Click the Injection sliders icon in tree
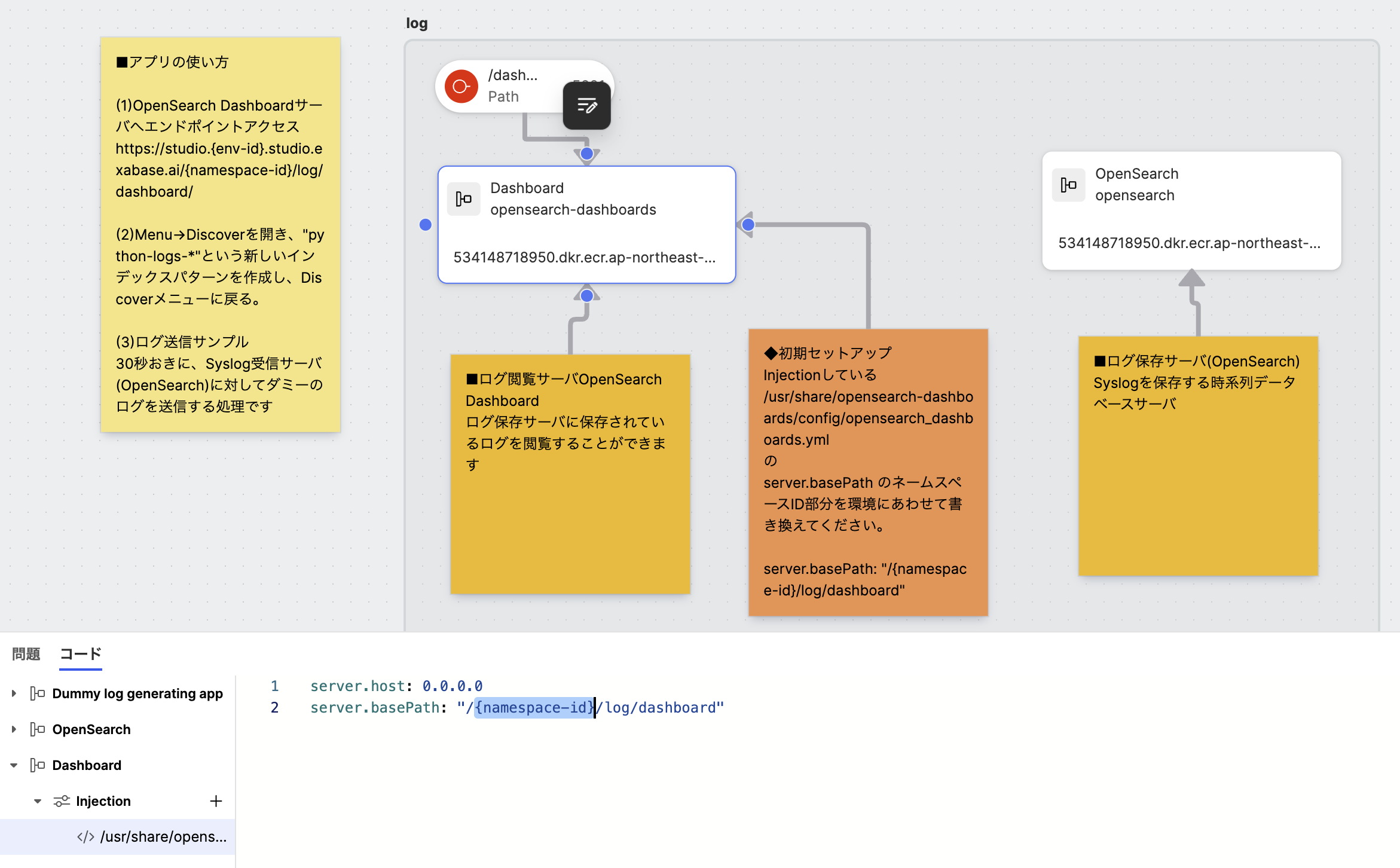 coord(62,801)
